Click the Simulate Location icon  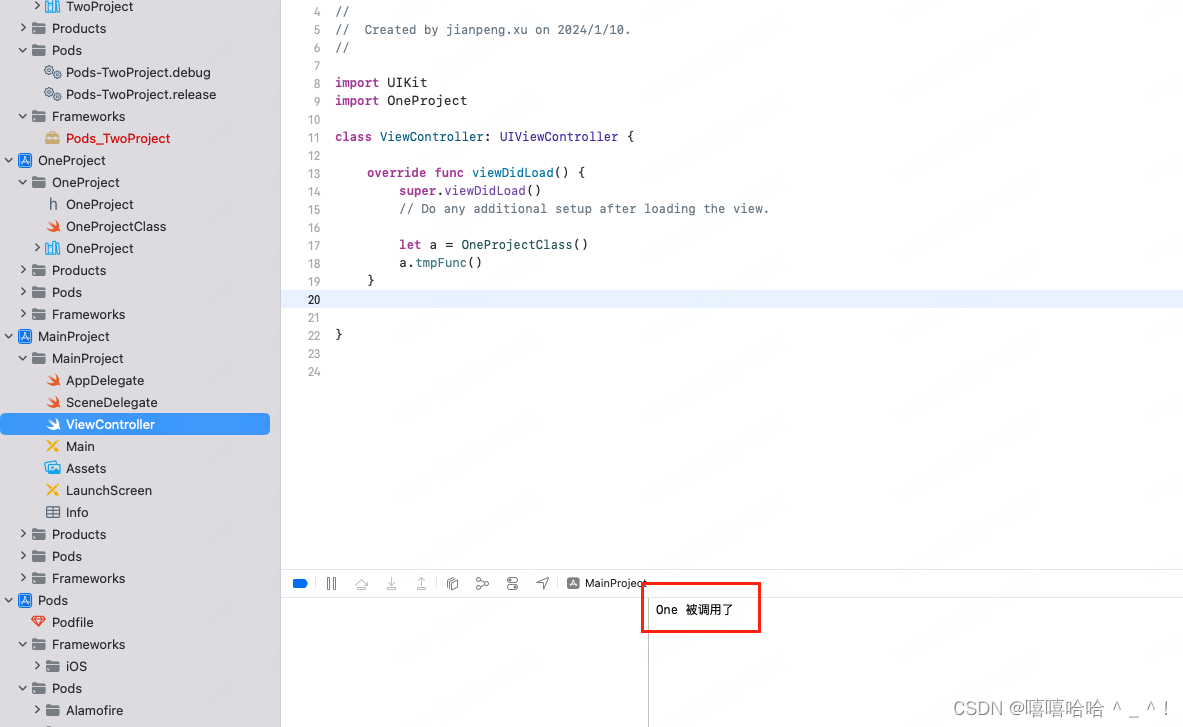pyautogui.click(x=542, y=583)
